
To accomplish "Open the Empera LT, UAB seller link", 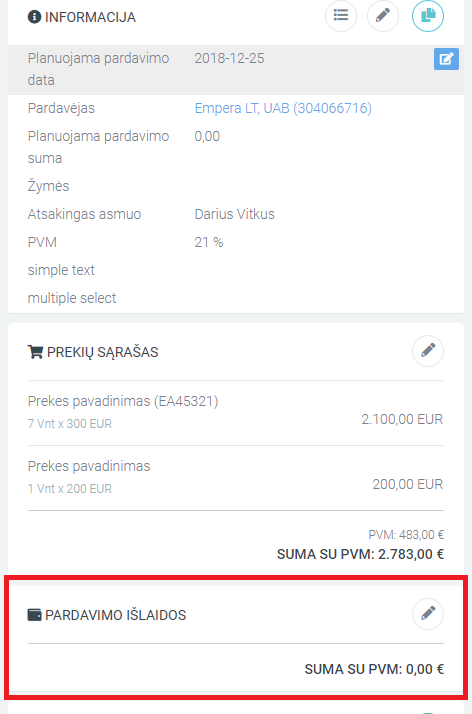I will tap(283, 108).
